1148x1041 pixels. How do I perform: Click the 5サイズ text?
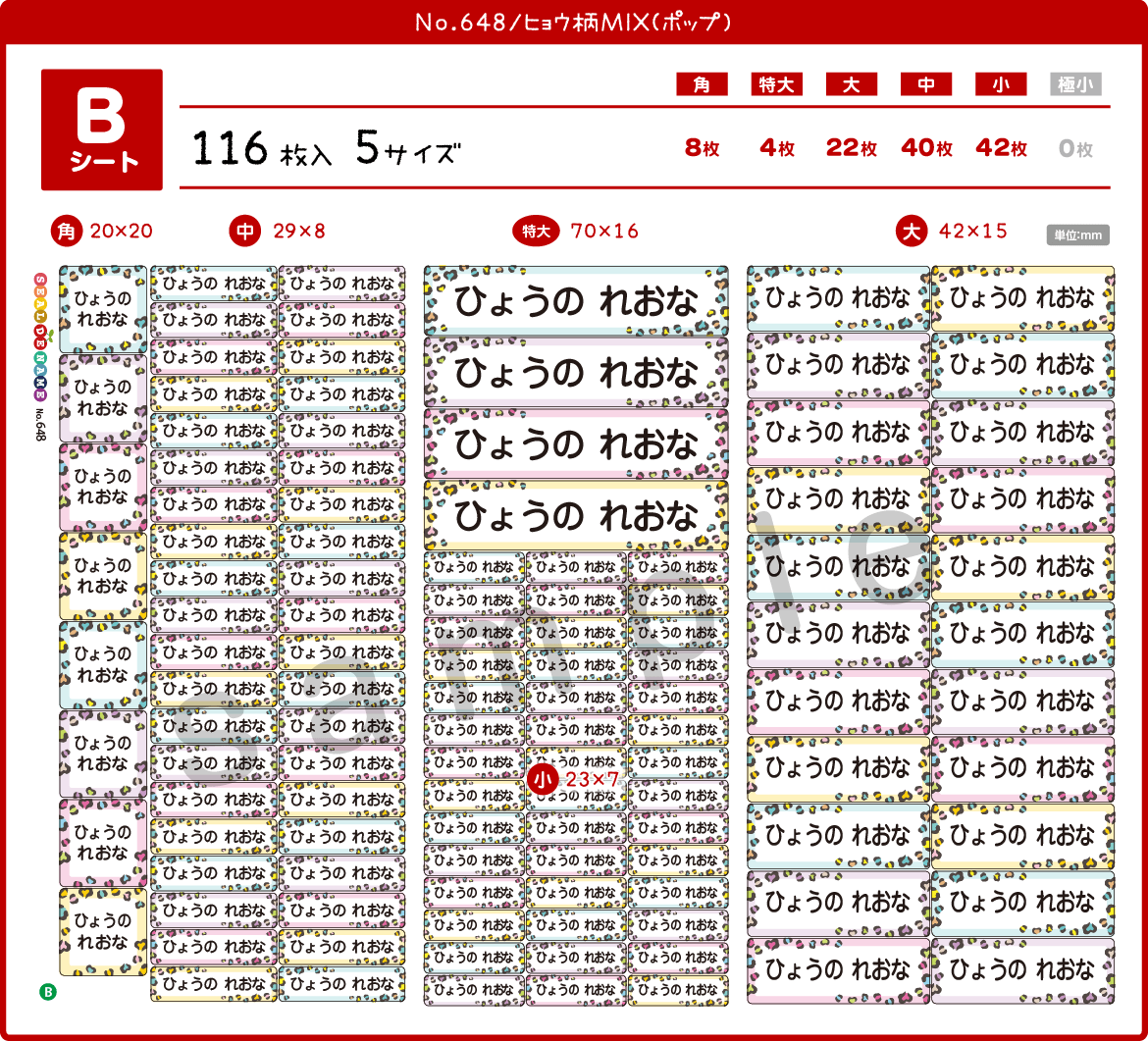(408, 148)
